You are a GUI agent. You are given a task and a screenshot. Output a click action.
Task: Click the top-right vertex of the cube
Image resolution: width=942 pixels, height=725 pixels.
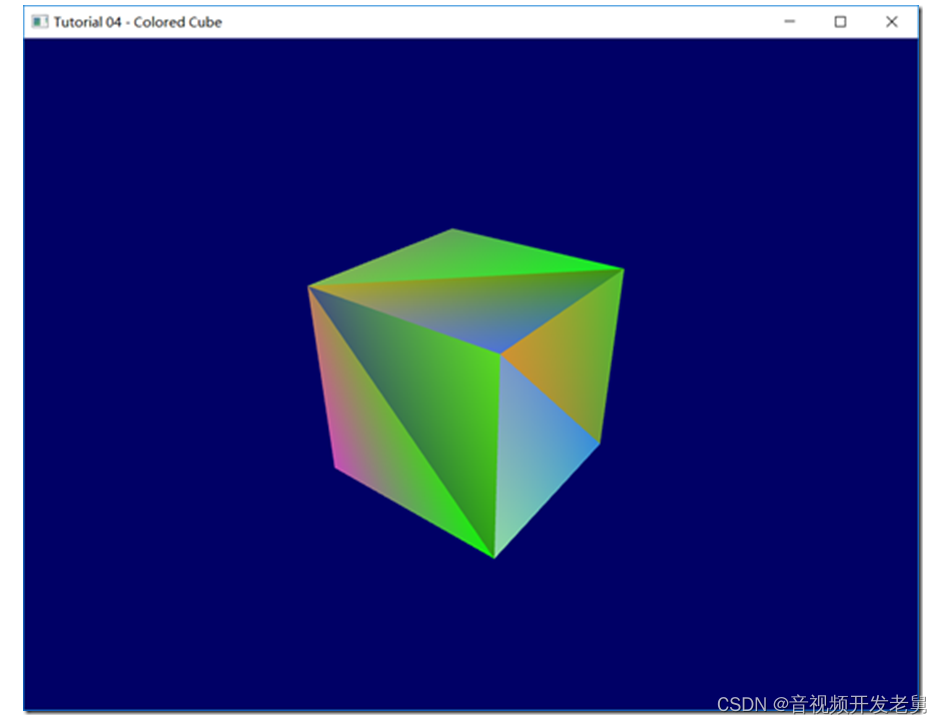[620, 270]
